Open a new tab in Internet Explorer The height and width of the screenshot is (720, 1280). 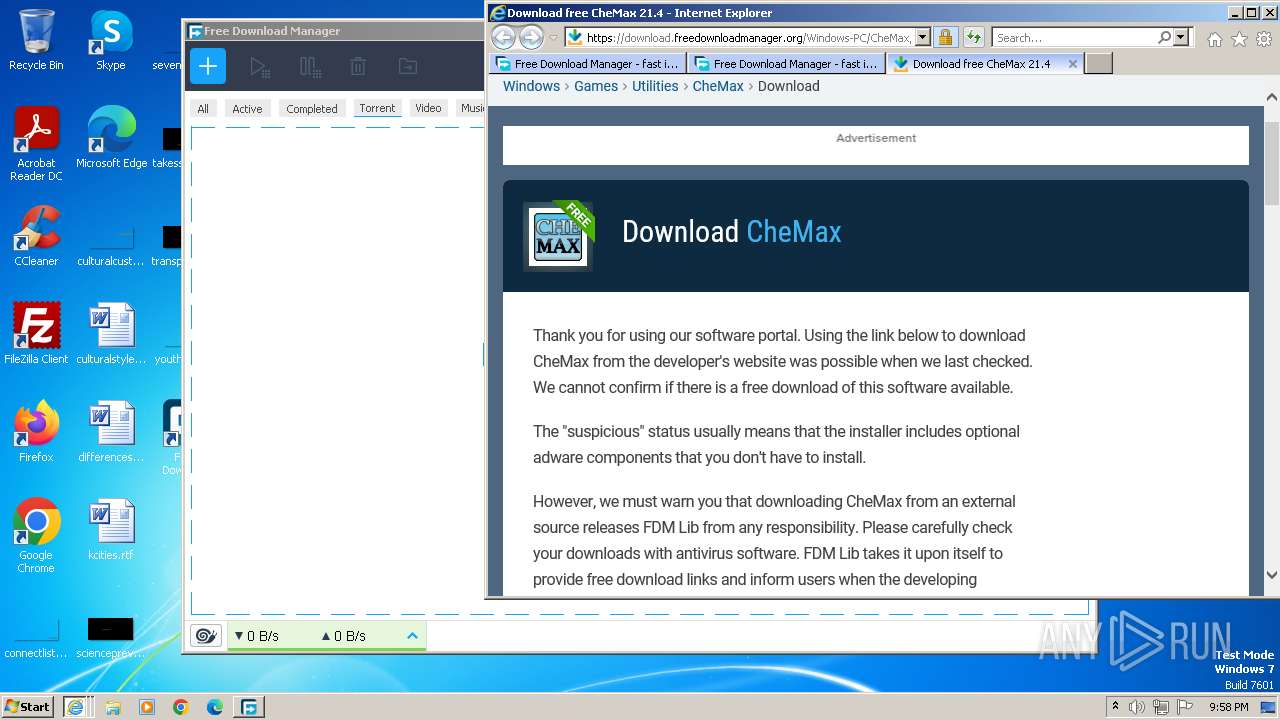pos(1099,63)
